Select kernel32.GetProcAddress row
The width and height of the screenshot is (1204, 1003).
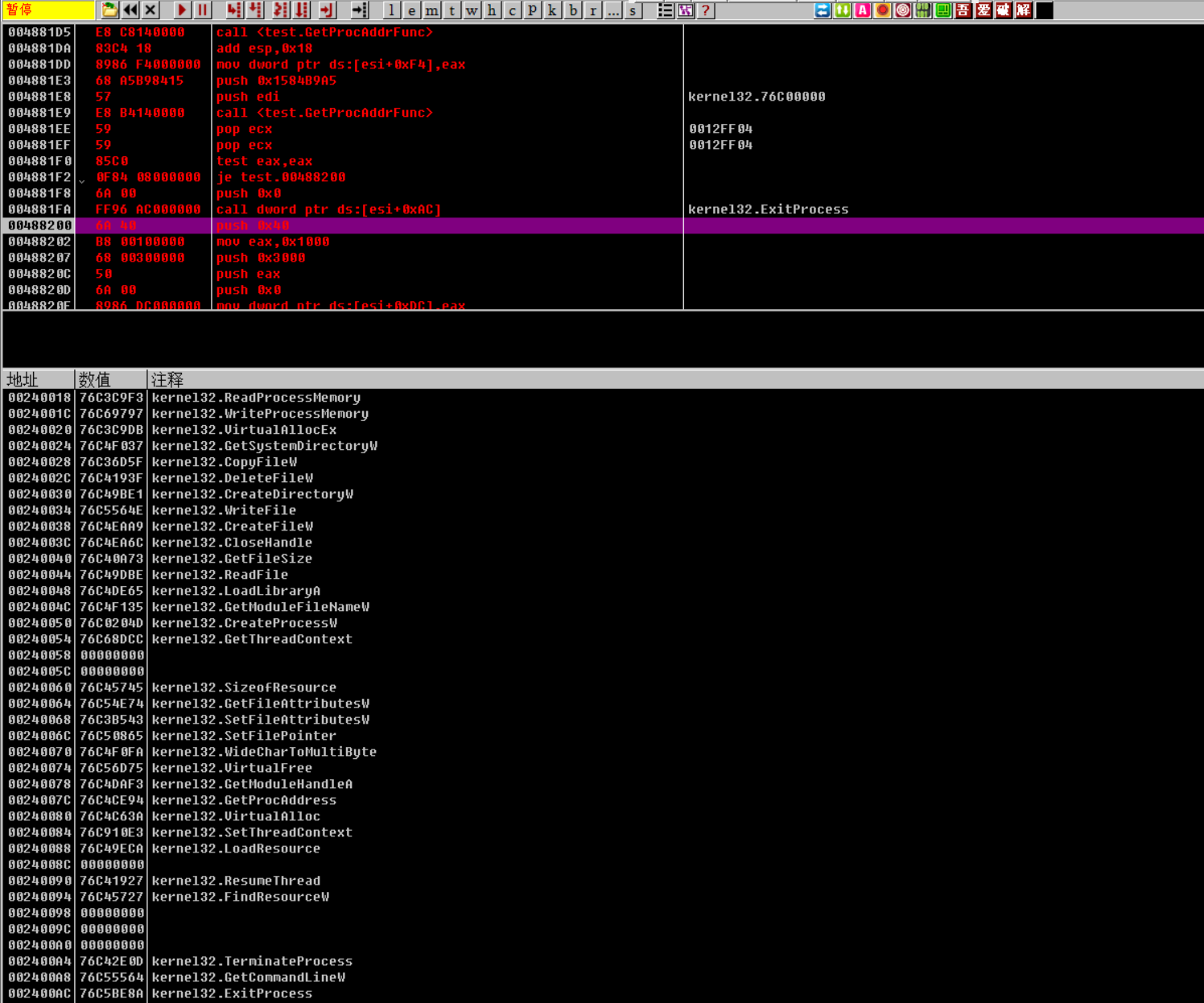pyautogui.click(x=603, y=800)
